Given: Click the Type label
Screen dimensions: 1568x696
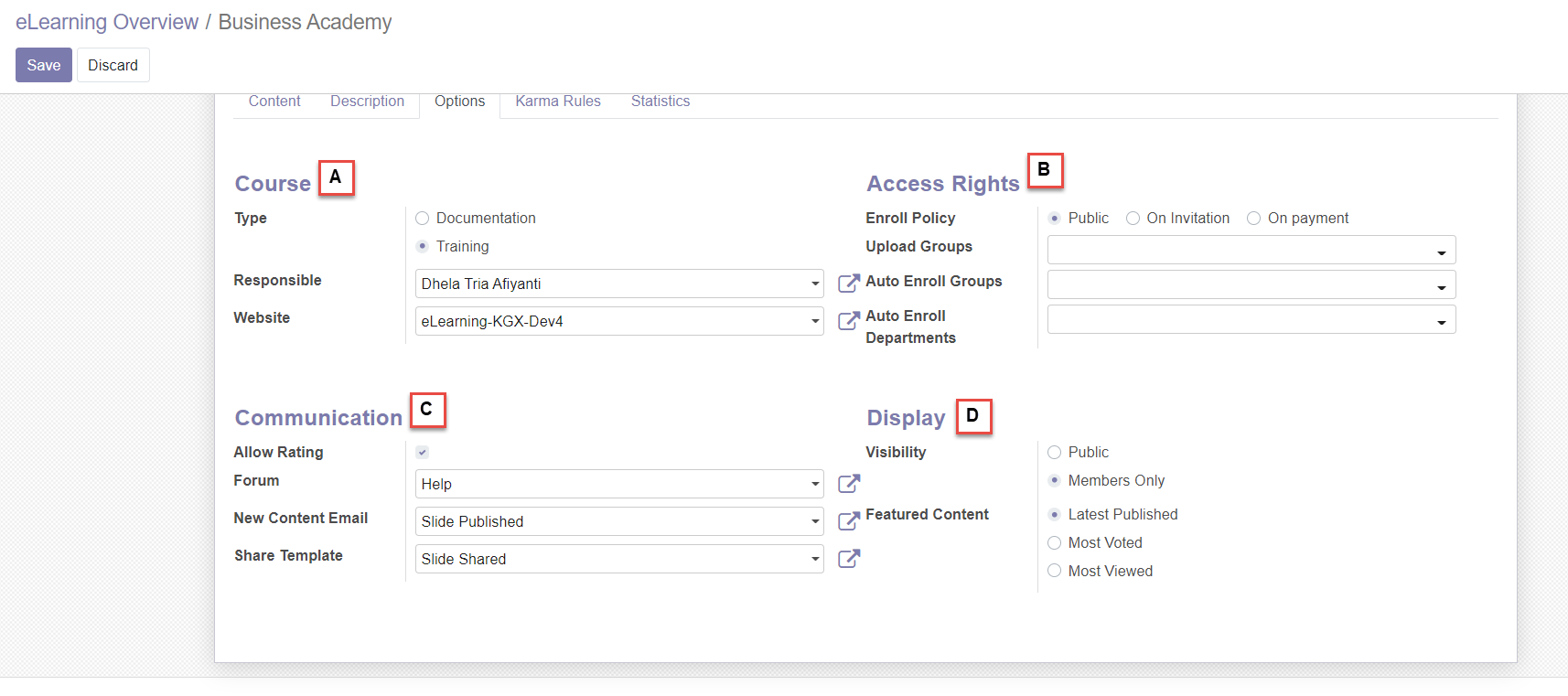Looking at the screenshot, I should (x=251, y=218).
